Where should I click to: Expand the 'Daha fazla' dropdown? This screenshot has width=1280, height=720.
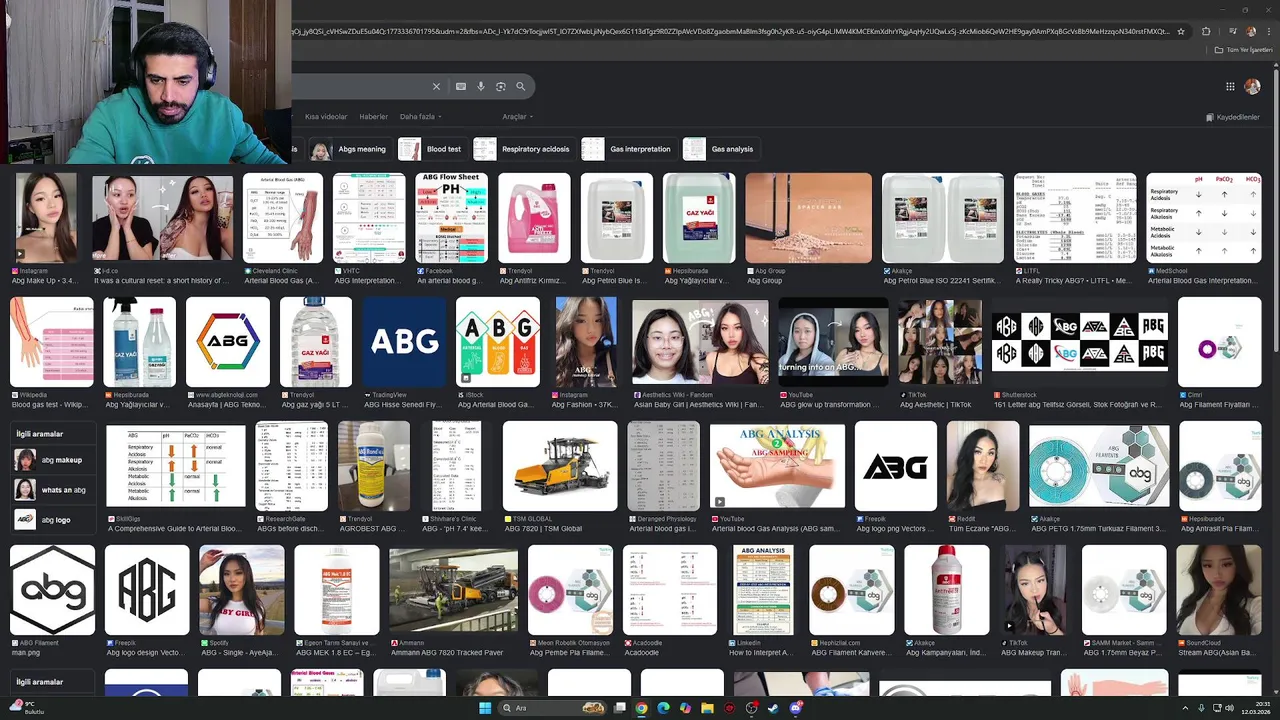click(421, 117)
